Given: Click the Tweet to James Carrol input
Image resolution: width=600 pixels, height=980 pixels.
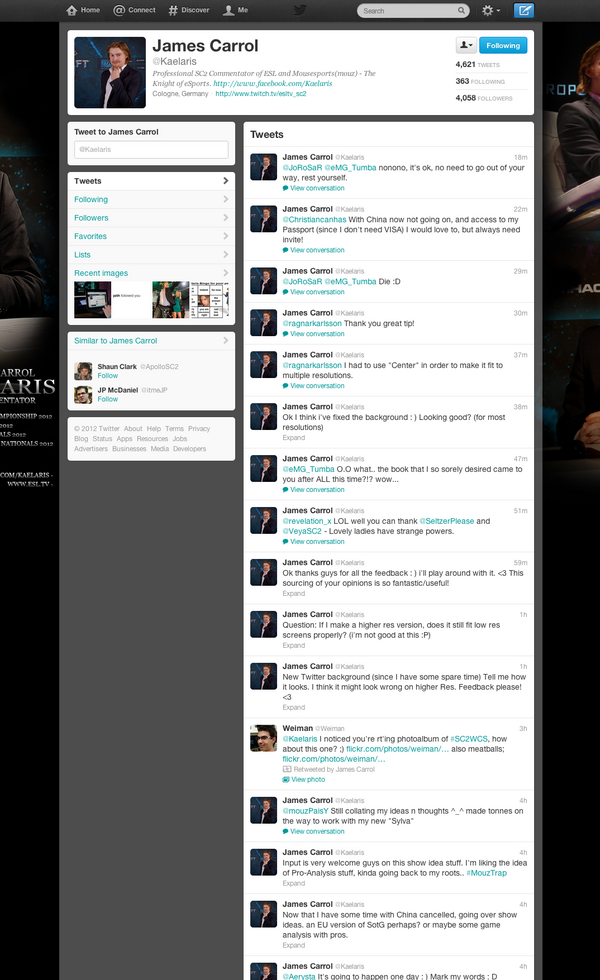Looking at the screenshot, I should point(151,149).
